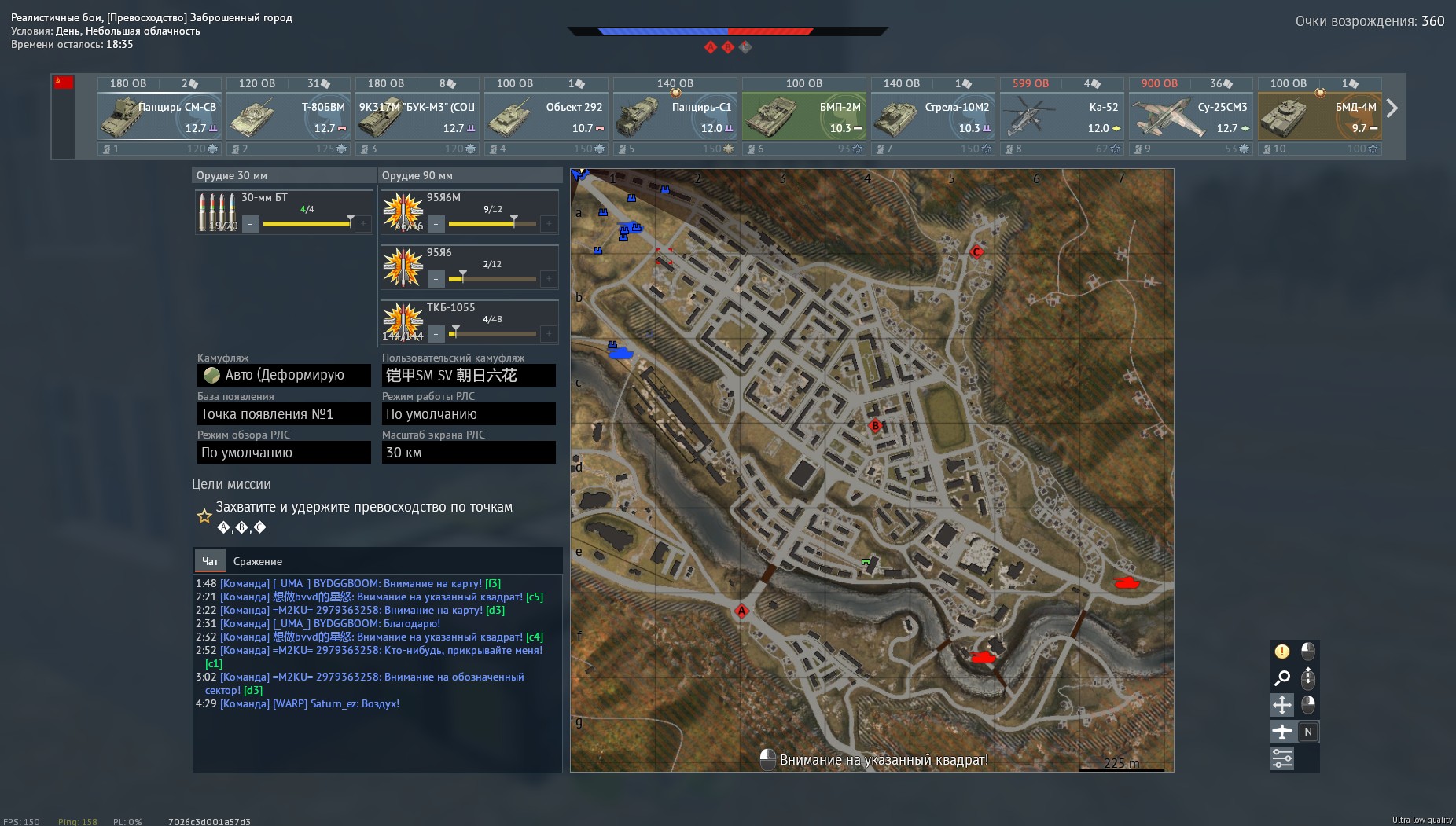Viewport: 1456px width, 826px height.
Task: Click the USSR flag country icon
Action: click(x=64, y=83)
